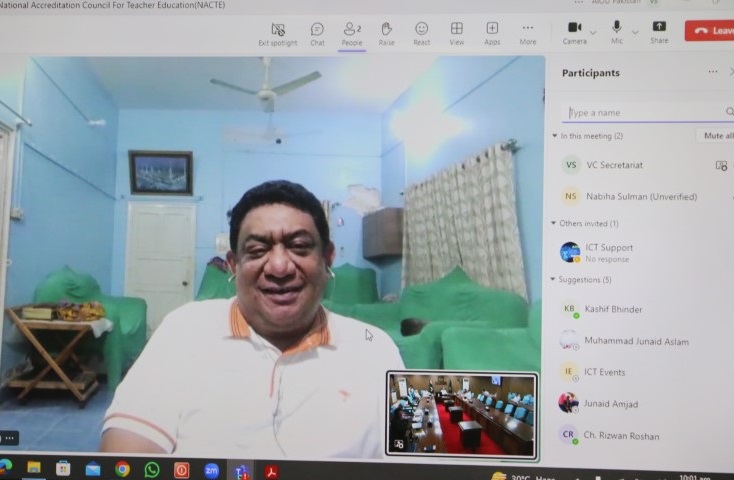Open WhatsApp from the taskbar

[152, 470]
